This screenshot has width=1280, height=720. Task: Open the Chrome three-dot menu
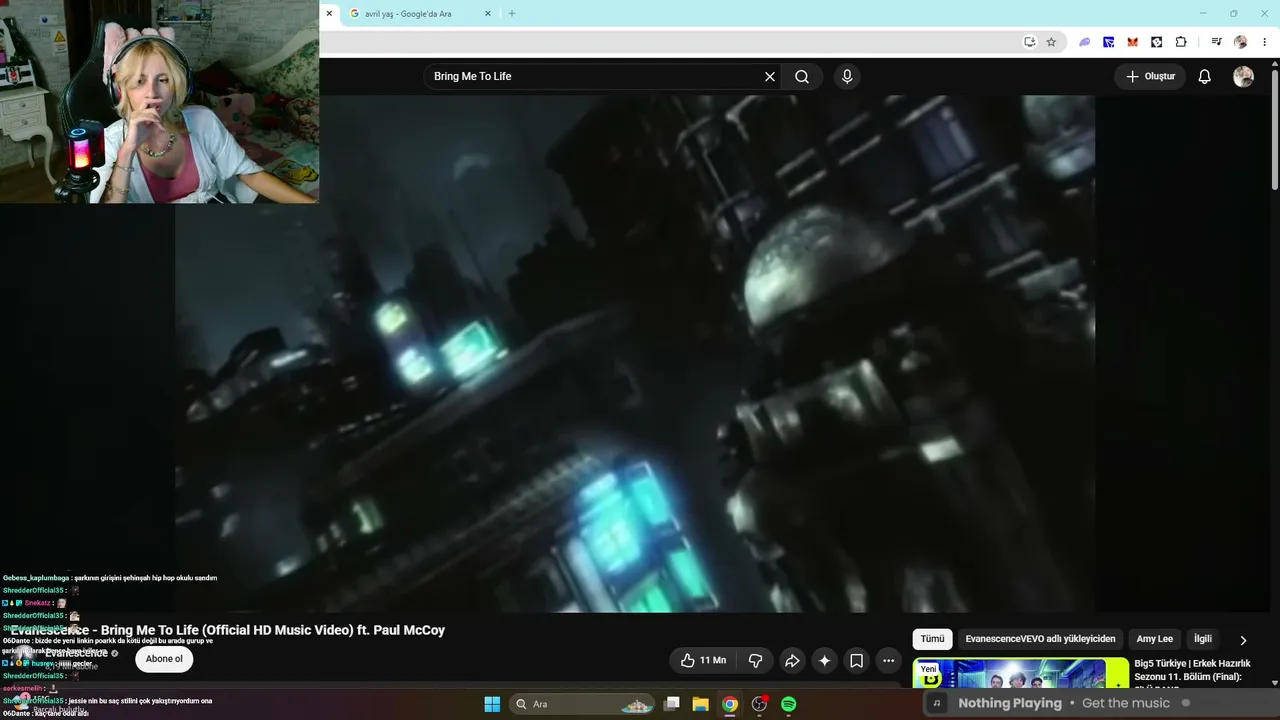1264,42
